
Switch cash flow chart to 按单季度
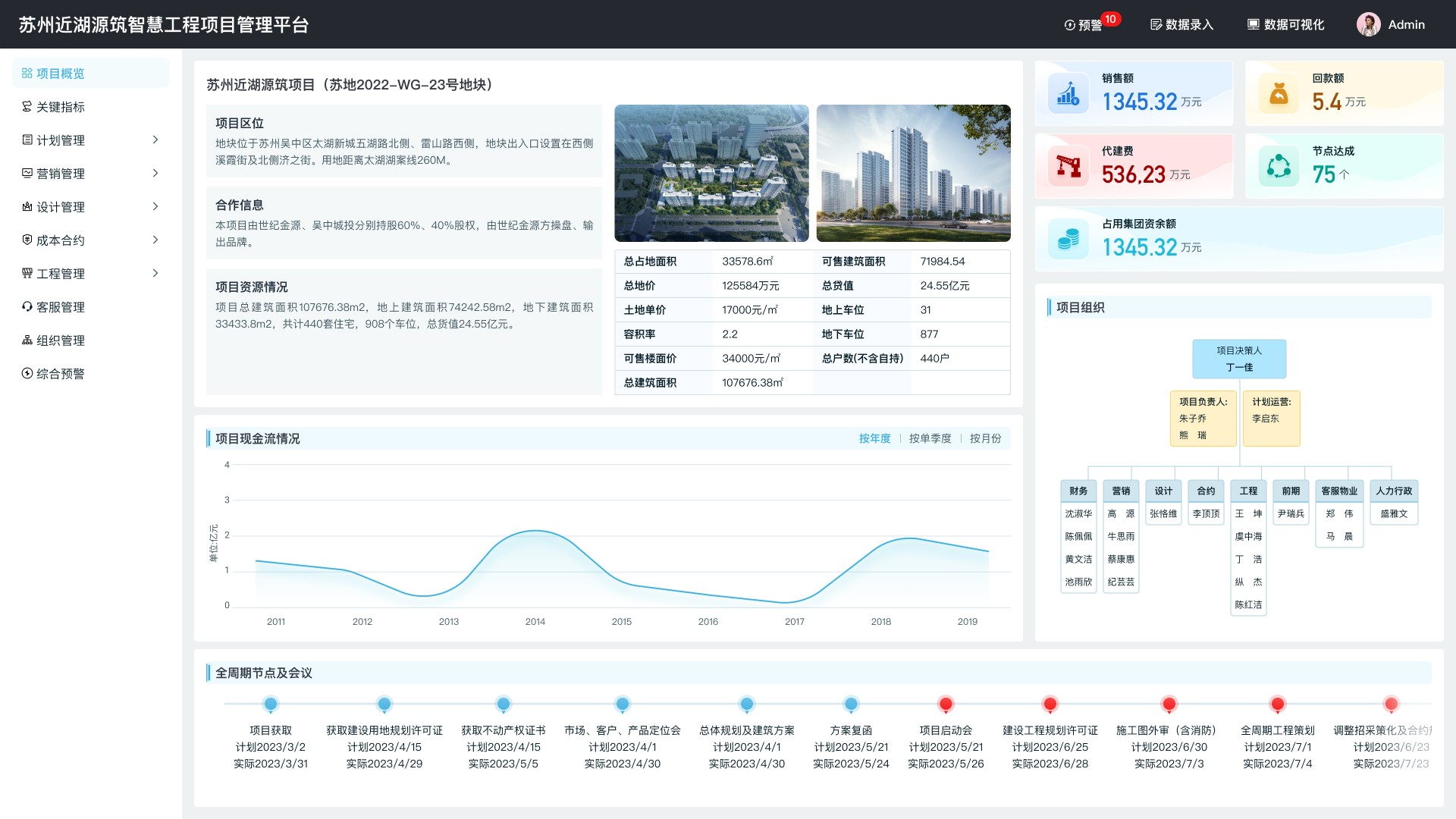tap(930, 438)
